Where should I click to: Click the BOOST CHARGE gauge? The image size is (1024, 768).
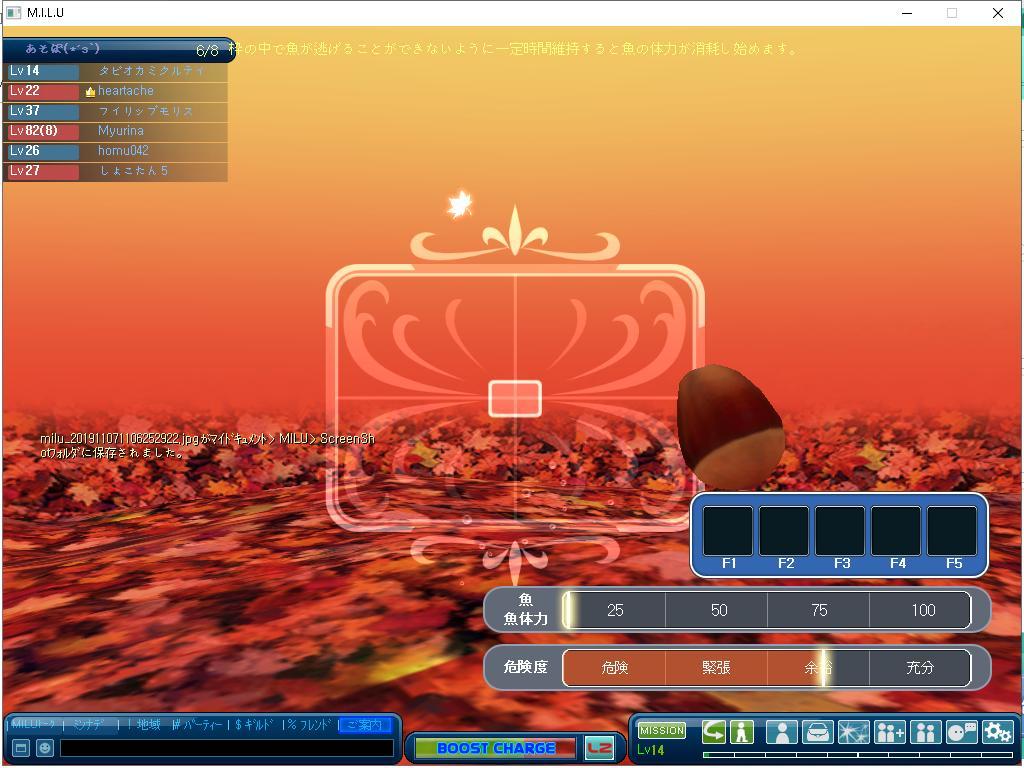pos(496,748)
